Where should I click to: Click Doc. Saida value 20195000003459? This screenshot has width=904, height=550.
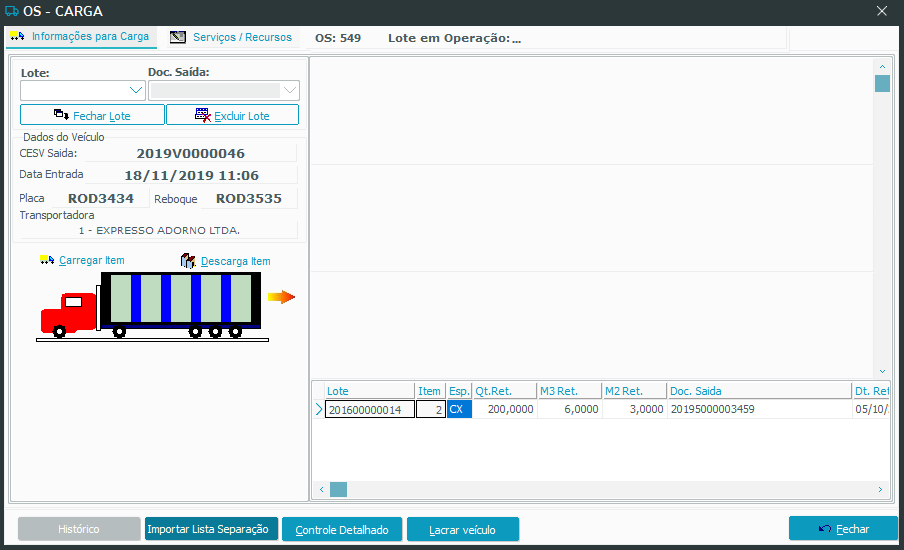point(759,409)
